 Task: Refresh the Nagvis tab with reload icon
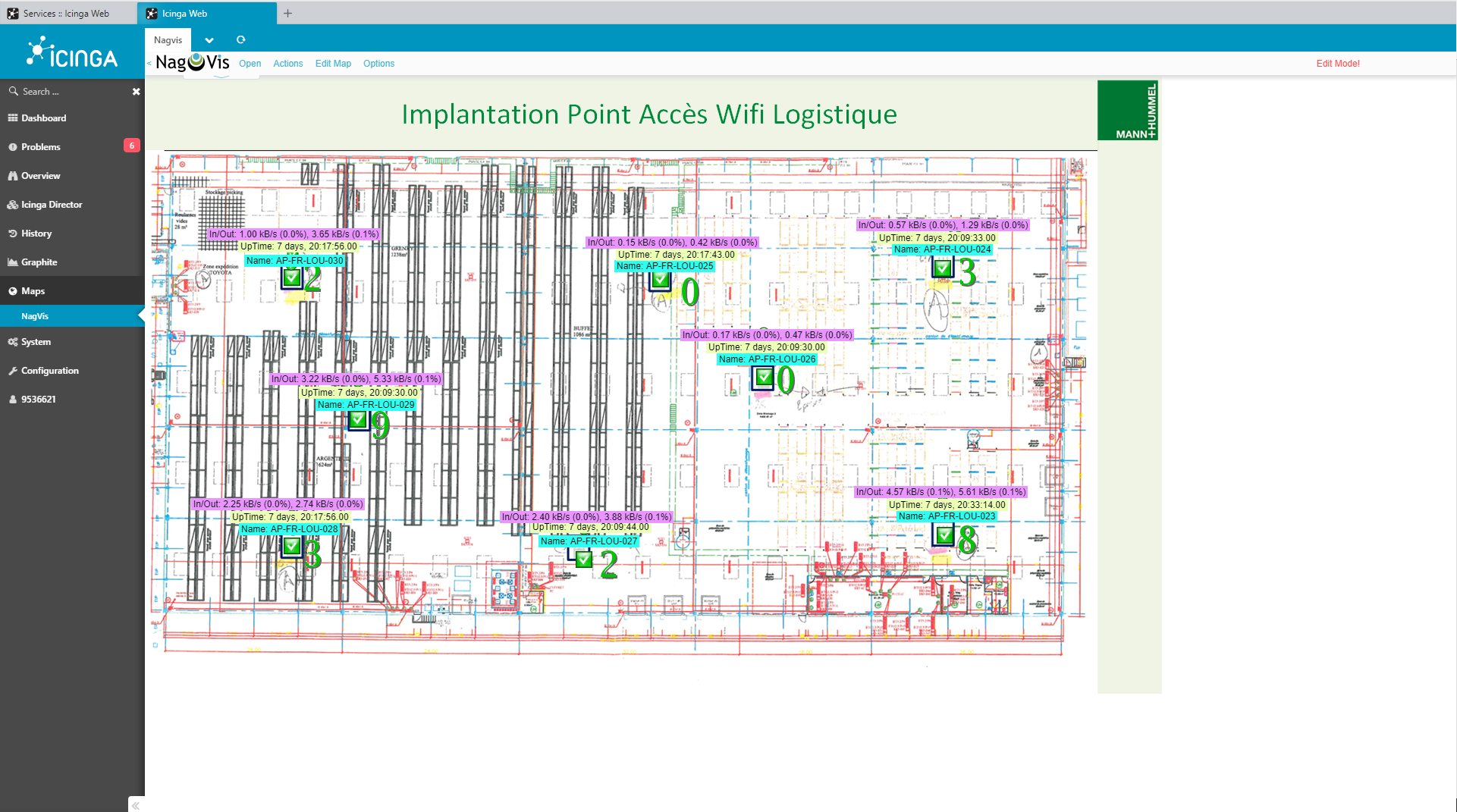click(241, 40)
